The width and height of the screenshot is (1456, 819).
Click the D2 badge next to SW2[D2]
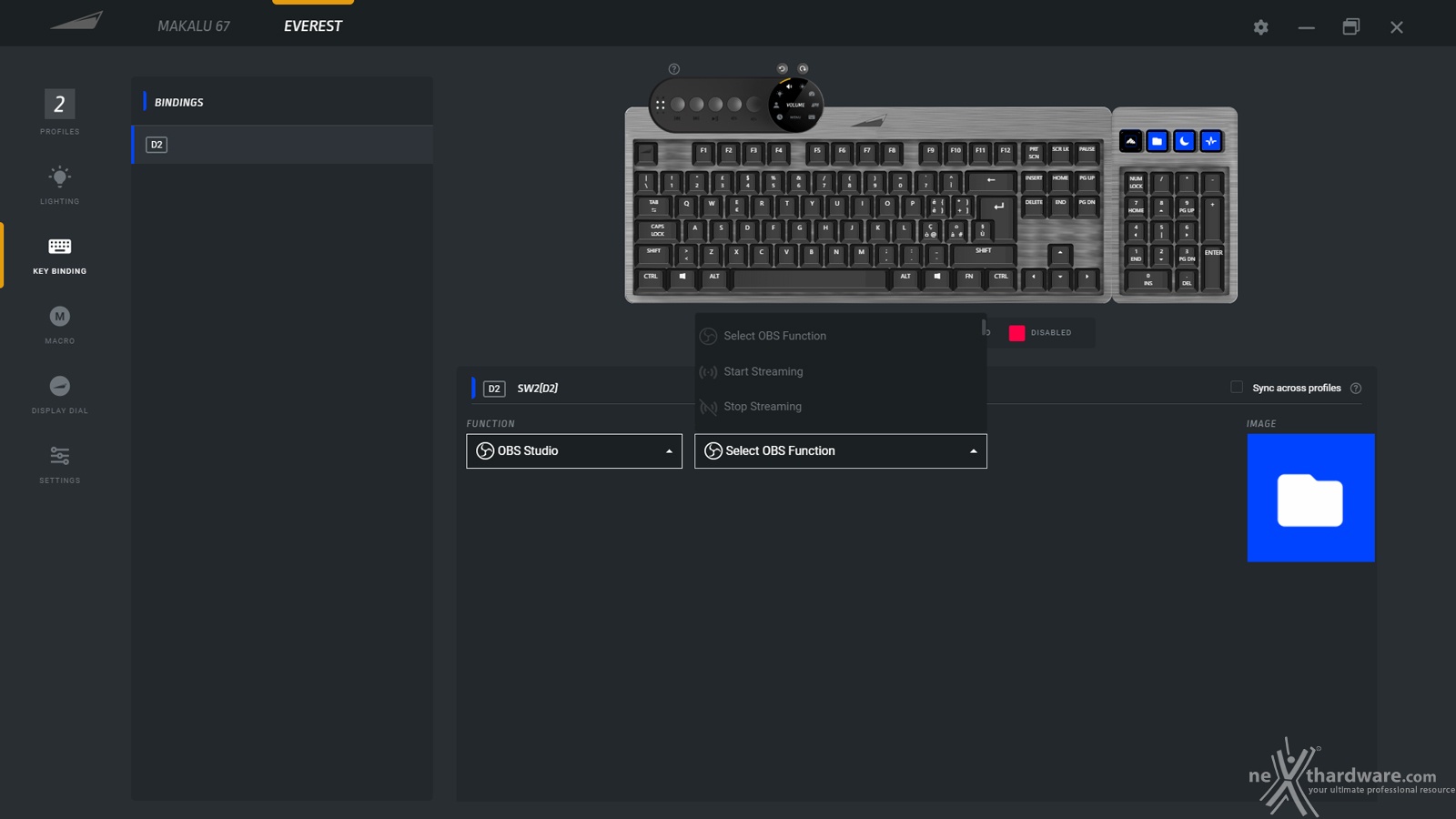[494, 389]
